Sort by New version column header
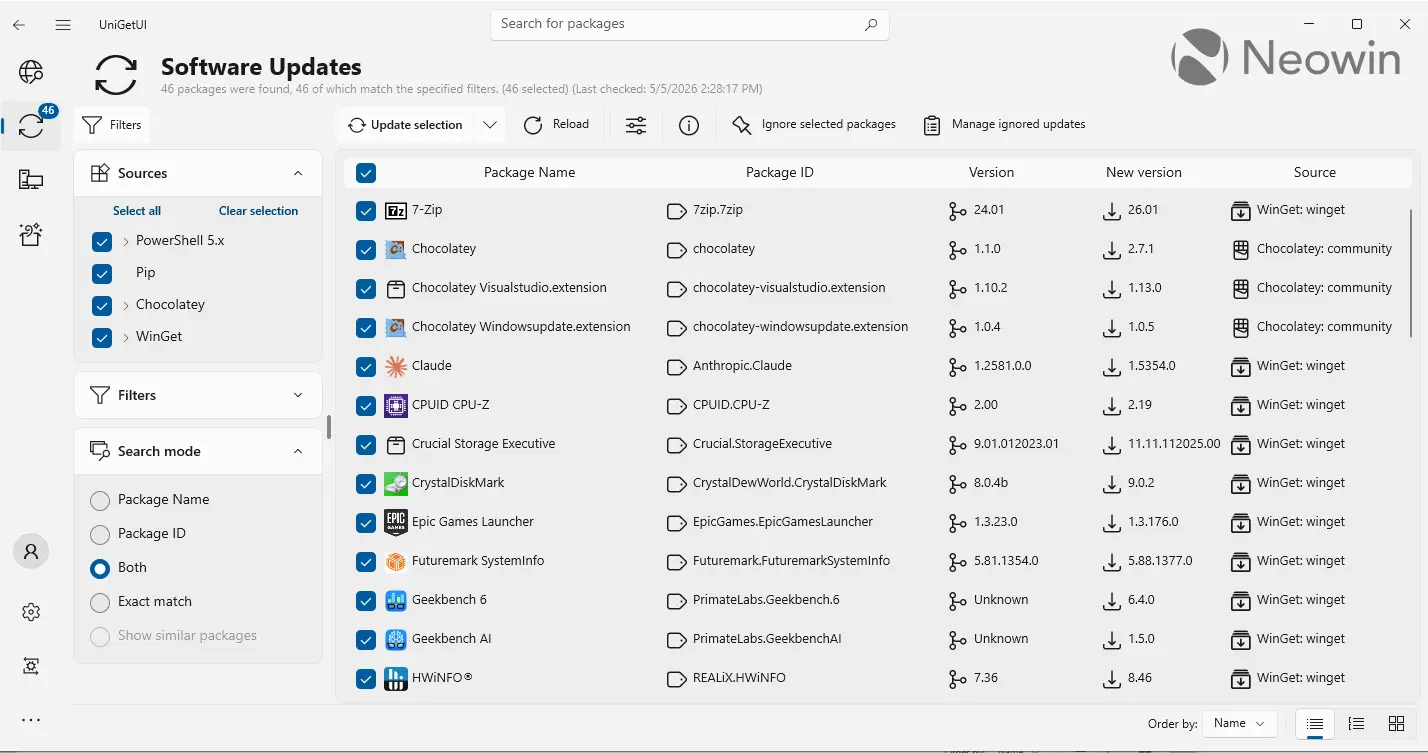This screenshot has width=1428, height=753. click(x=1144, y=172)
